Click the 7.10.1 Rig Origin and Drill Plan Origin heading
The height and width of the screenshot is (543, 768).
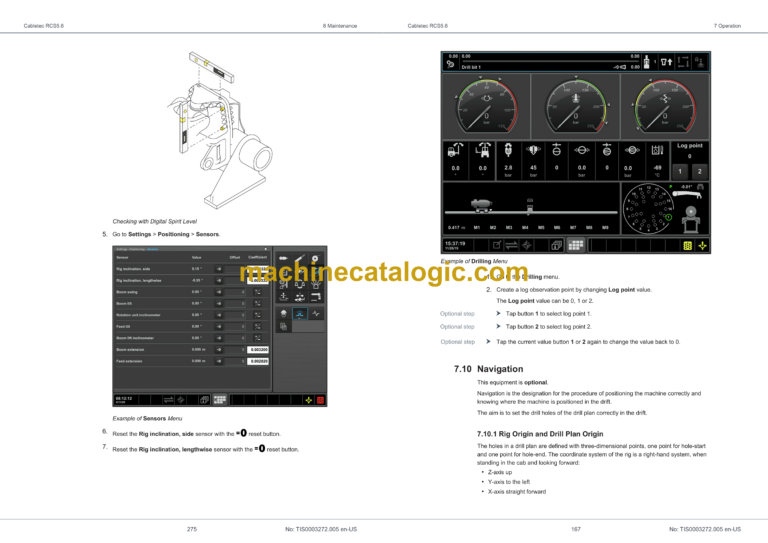coord(540,434)
